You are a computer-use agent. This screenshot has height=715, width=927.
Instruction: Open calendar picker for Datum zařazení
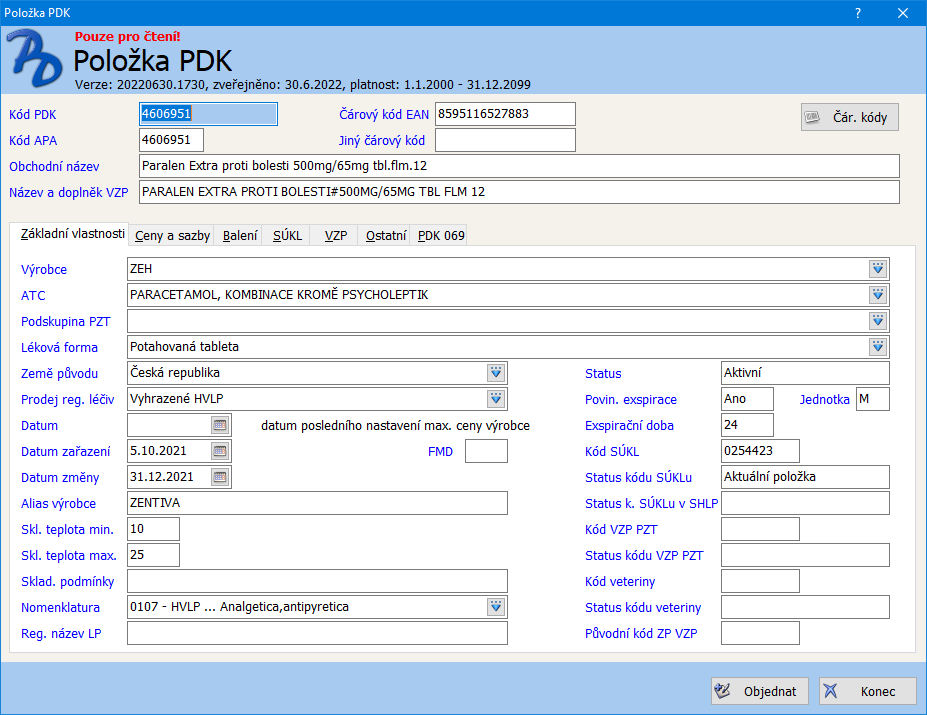(x=220, y=451)
